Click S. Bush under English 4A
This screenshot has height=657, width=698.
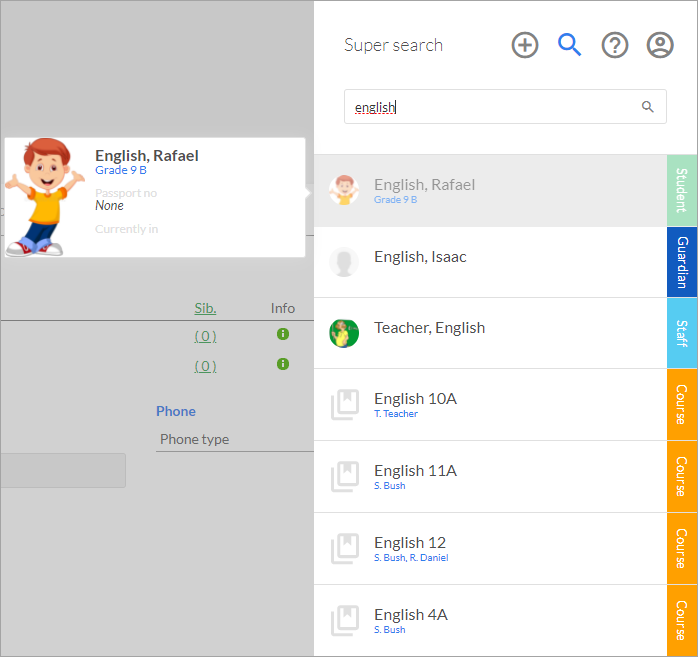(x=390, y=630)
